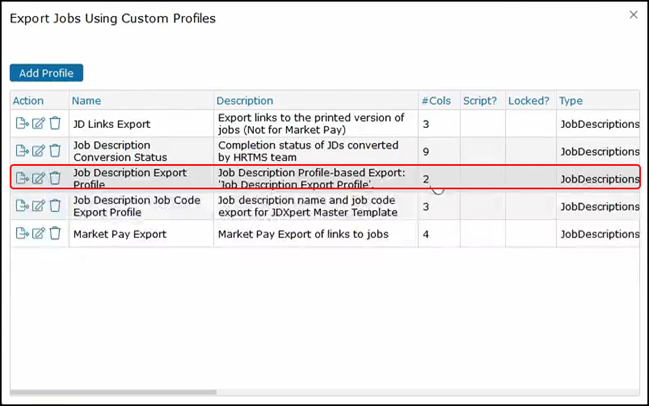The image size is (649, 406).
Task: Close the Export Jobs dialog
Action: coord(633,15)
